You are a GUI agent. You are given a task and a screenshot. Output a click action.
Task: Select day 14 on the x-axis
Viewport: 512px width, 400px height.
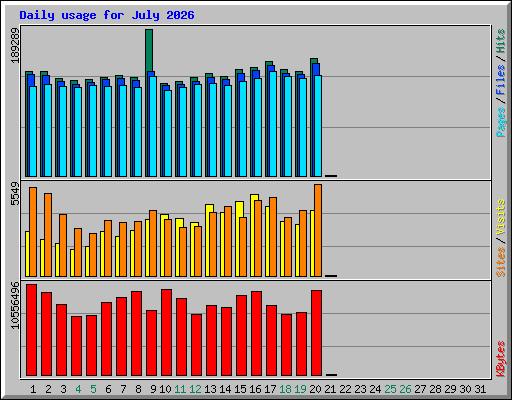coord(225,389)
